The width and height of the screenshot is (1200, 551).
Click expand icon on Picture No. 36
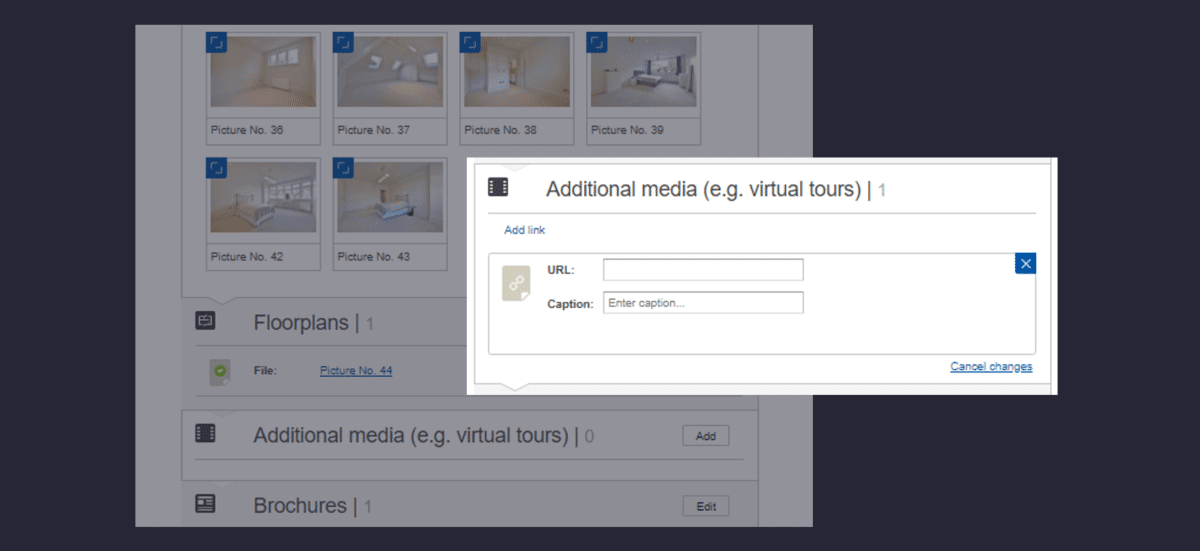pyautogui.click(x=217, y=42)
